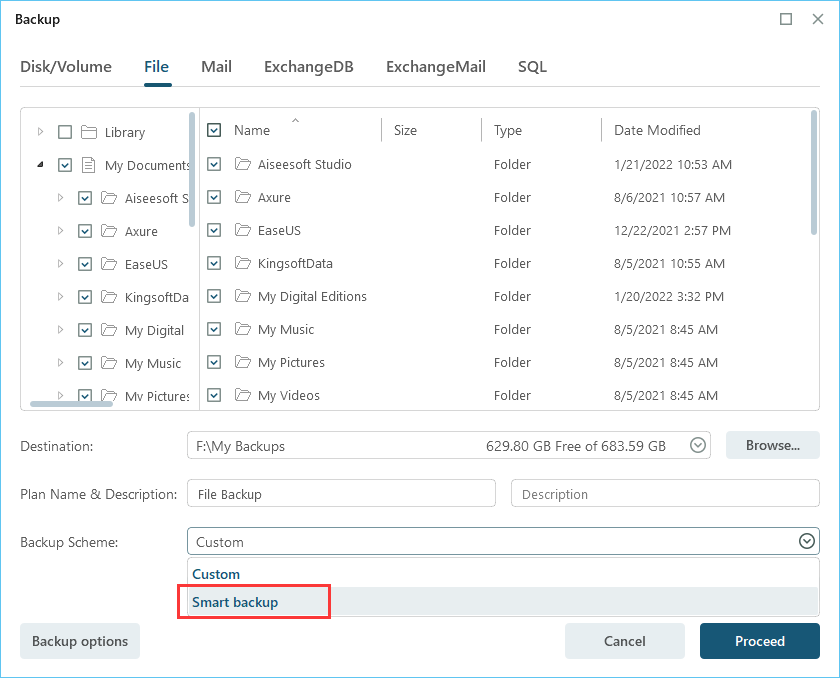Check the Library checkbox in the tree
The width and height of the screenshot is (840, 678).
coord(65,132)
